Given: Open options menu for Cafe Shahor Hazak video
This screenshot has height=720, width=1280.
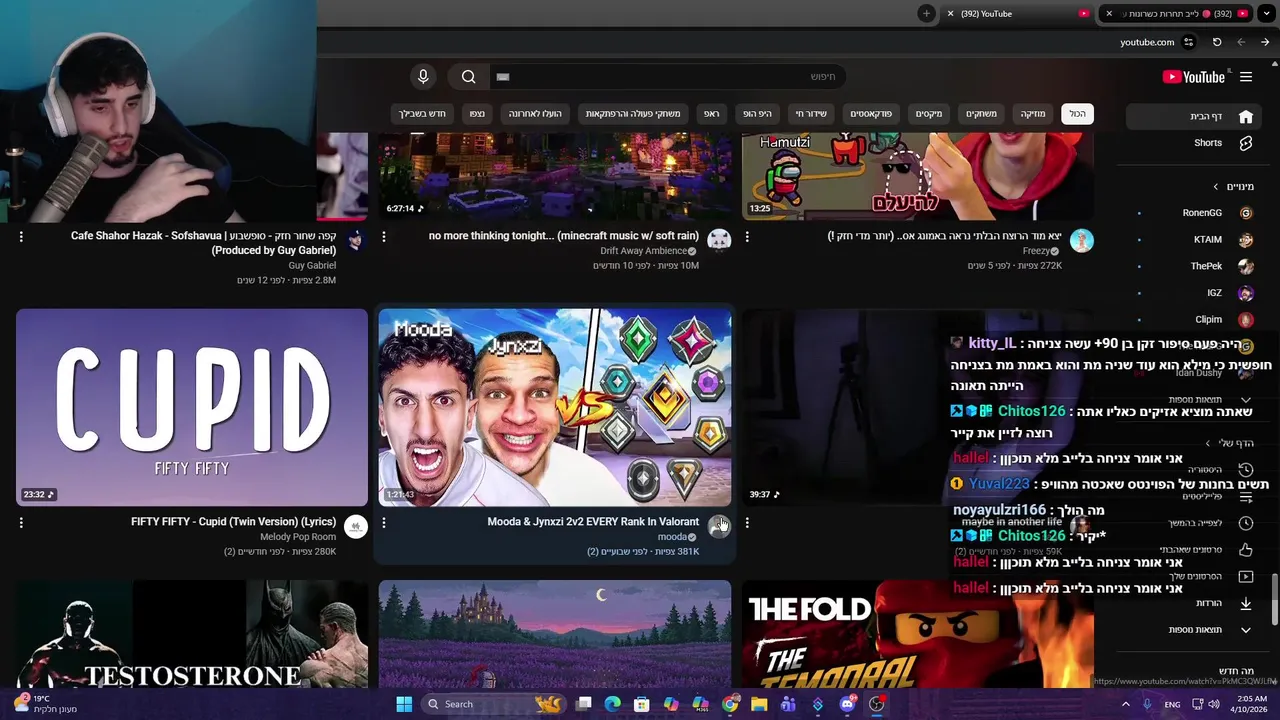Looking at the screenshot, I should pyautogui.click(x=21, y=237).
